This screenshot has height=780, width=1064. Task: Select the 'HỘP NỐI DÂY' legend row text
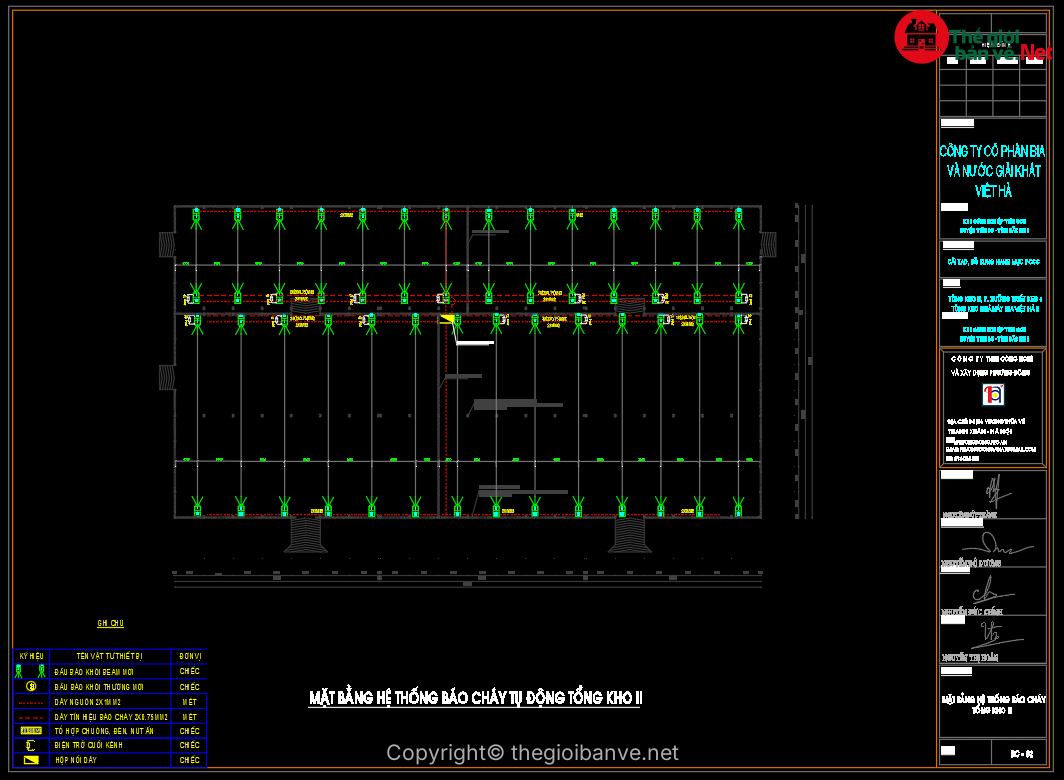[77, 761]
